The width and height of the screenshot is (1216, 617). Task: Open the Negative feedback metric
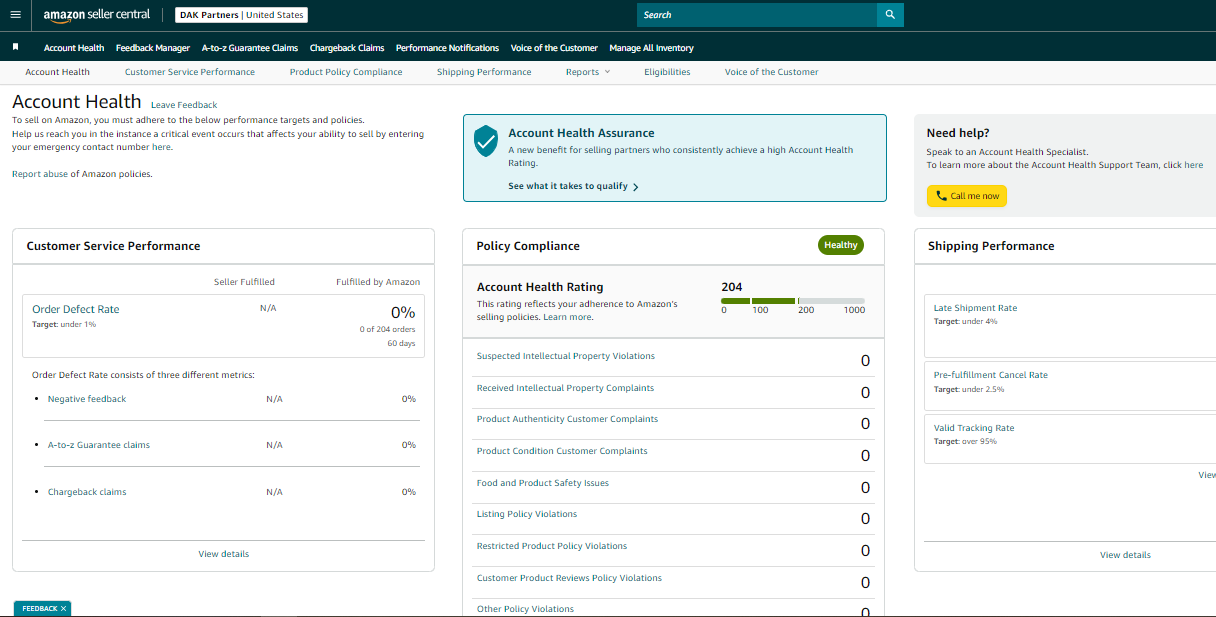pos(87,399)
